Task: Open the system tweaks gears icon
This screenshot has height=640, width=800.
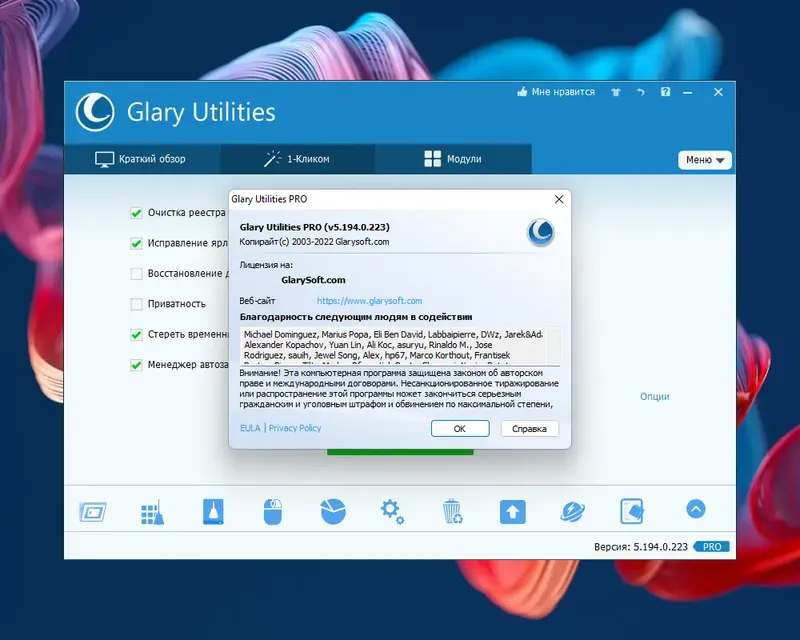Action: [392, 511]
